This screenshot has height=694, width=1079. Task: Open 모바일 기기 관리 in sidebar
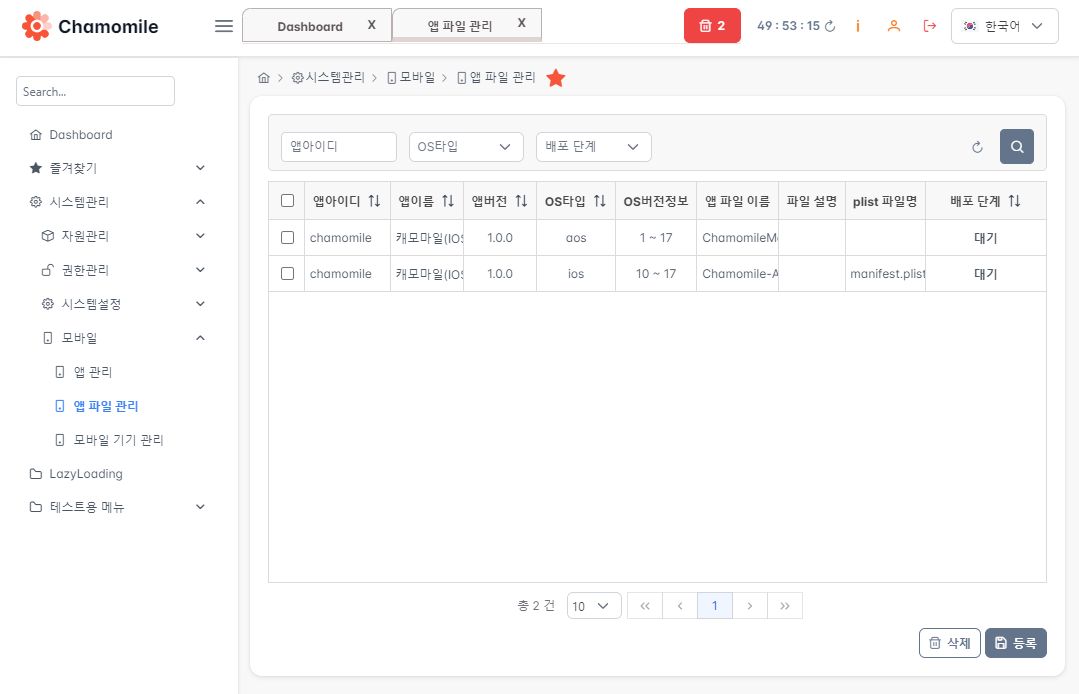(118, 440)
